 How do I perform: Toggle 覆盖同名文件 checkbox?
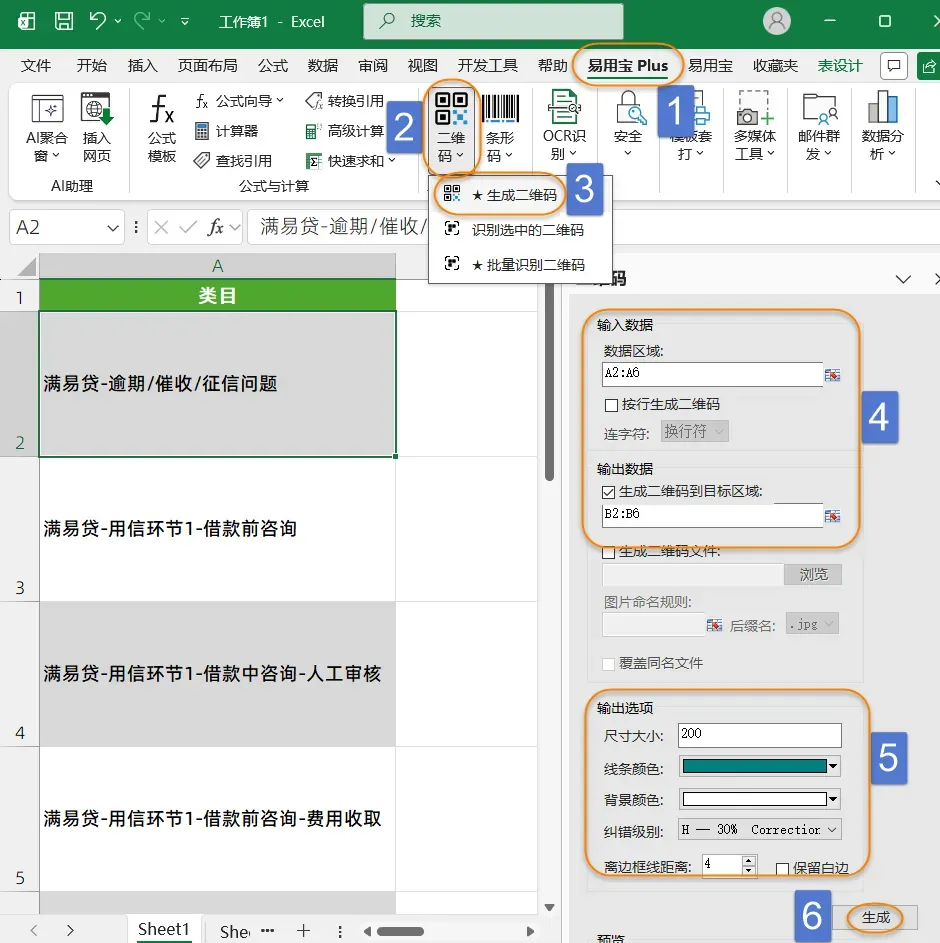point(609,664)
